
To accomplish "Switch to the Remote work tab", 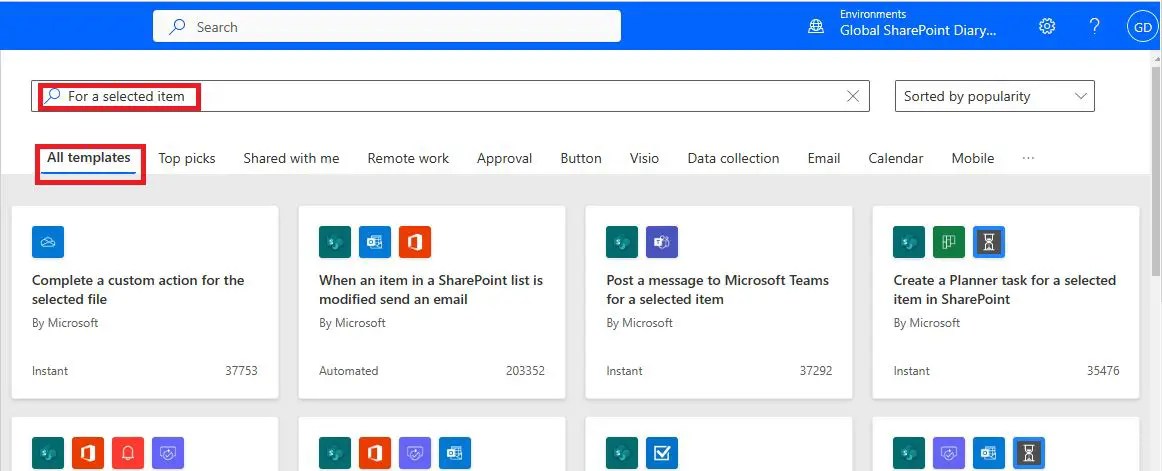I will pos(408,158).
